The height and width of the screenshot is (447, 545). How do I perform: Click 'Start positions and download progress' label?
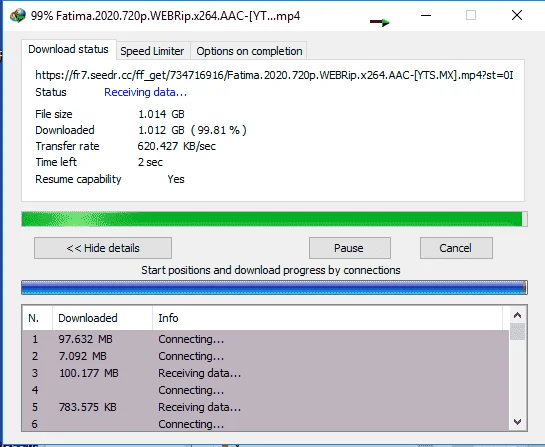click(x=270, y=270)
